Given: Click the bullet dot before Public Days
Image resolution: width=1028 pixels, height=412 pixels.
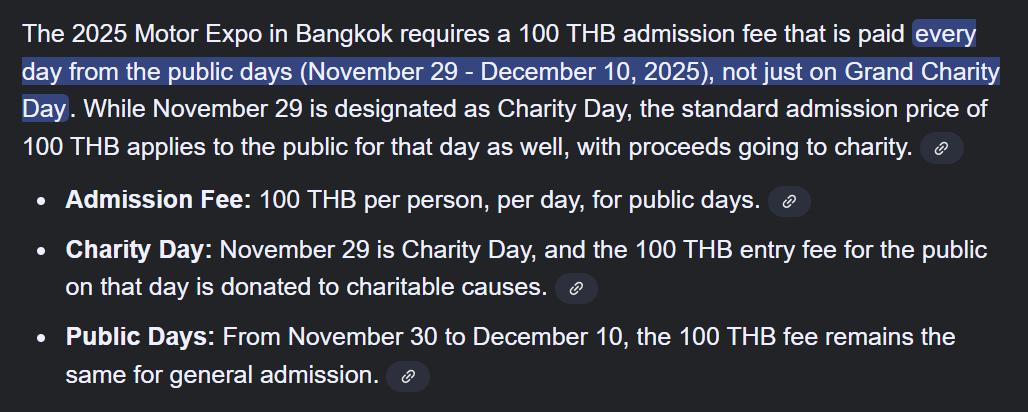Looking at the screenshot, I should [x=41, y=339].
